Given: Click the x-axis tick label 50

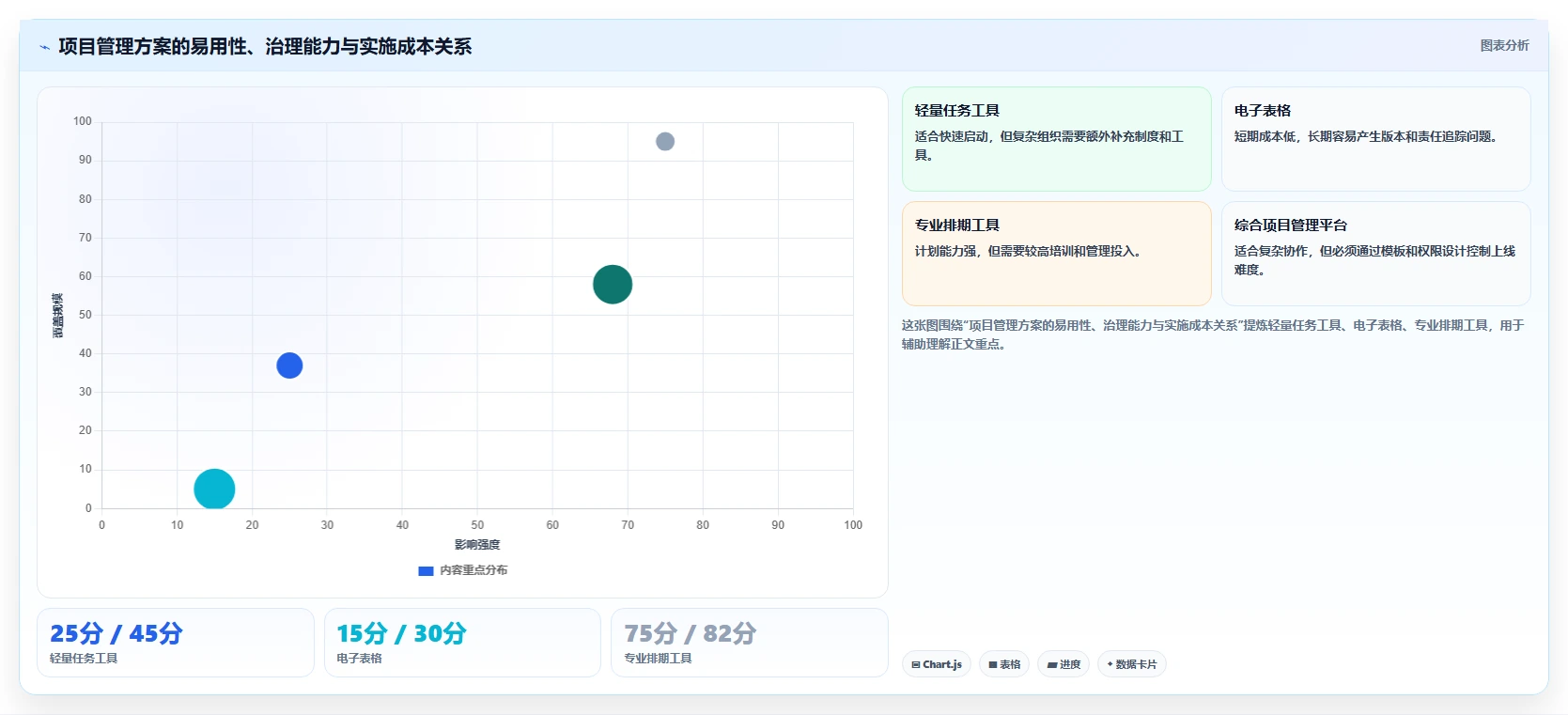Looking at the screenshot, I should (477, 525).
